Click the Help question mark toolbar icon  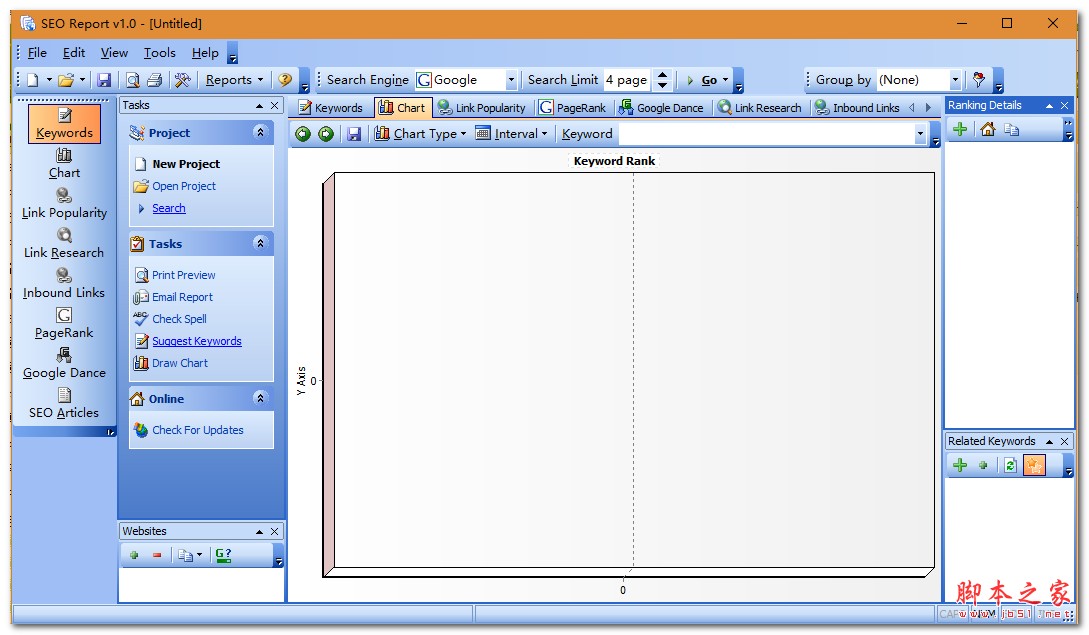(x=285, y=80)
